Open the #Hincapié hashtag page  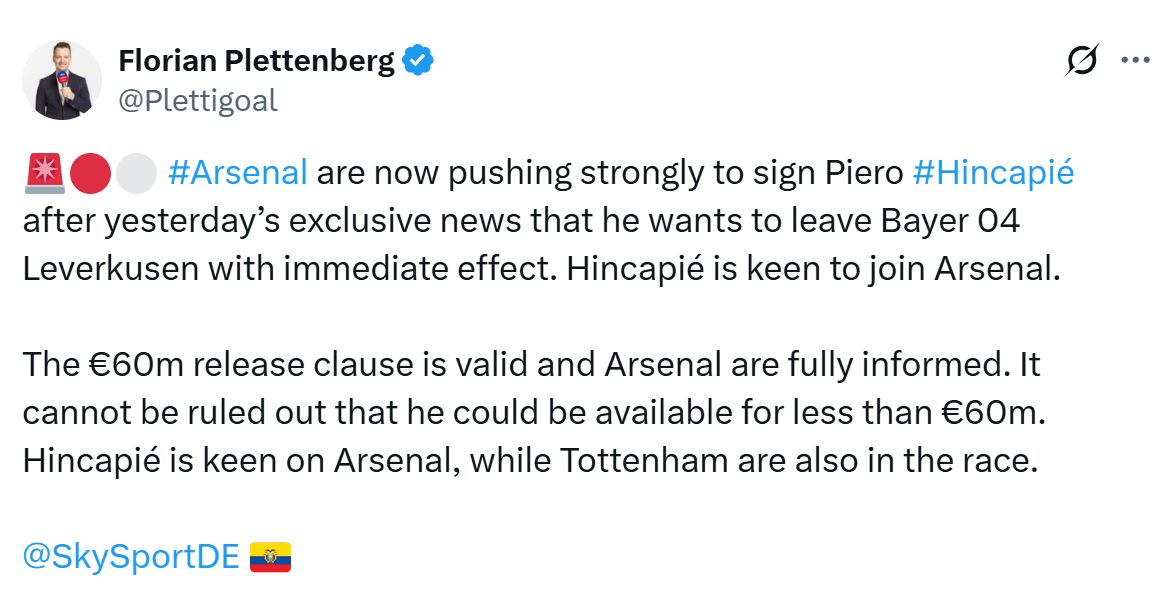point(995,170)
